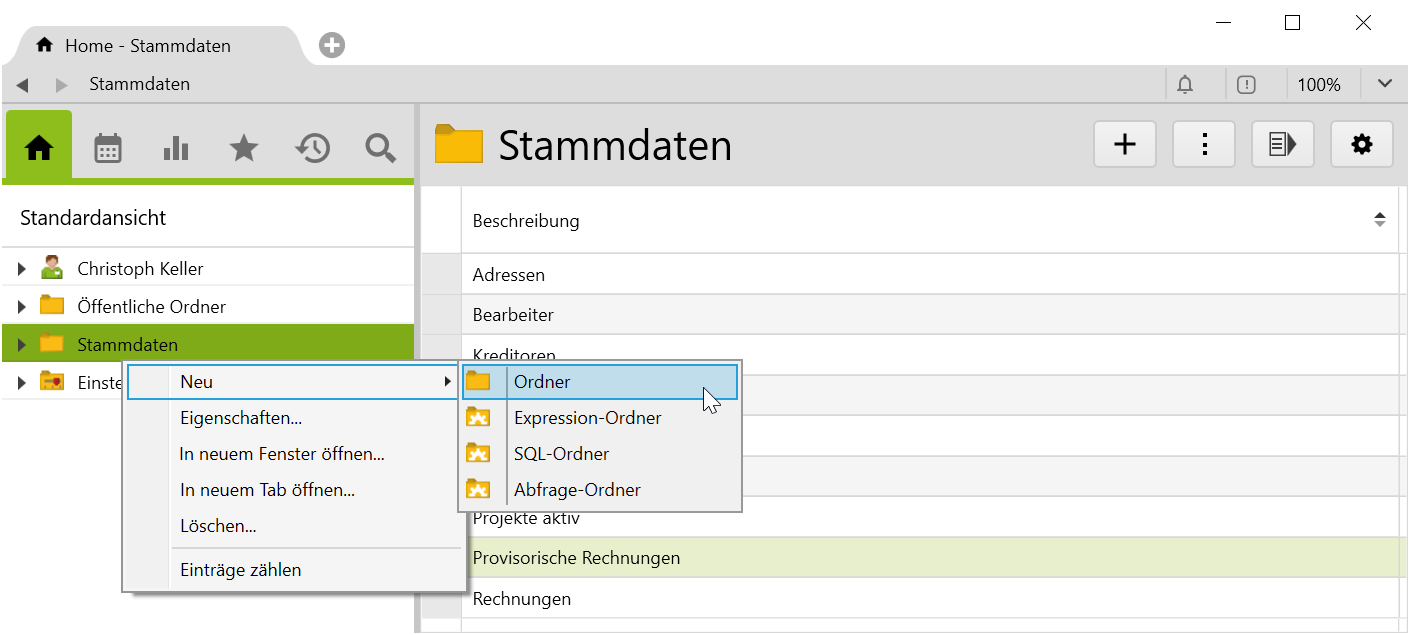The image size is (1409, 635).
Task: Open the dropdown chevron beside 100% zoom
Action: click(x=1384, y=84)
